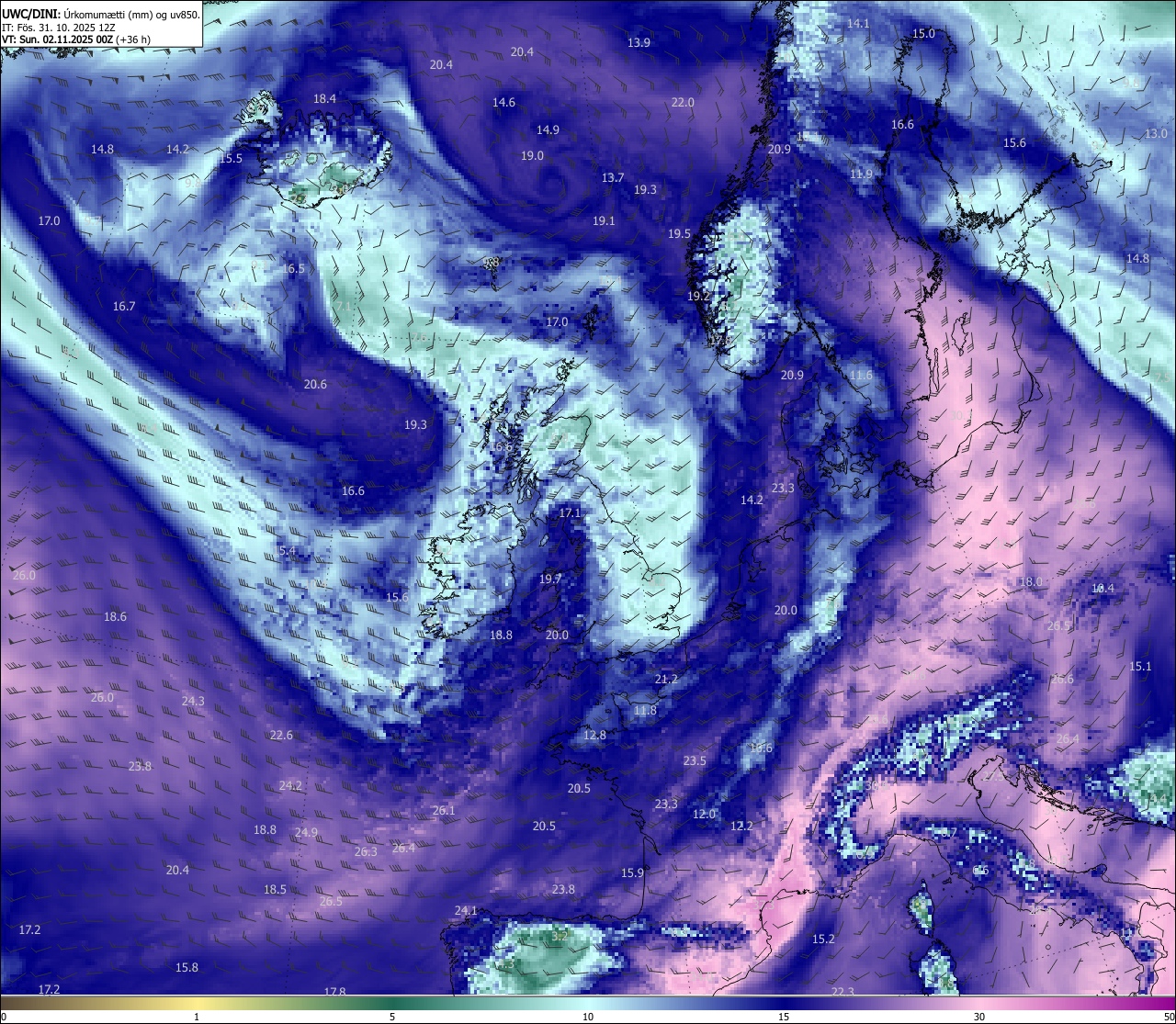1176x1024 pixels.
Task: Click the map value '15.1'
Action: (x=1140, y=667)
